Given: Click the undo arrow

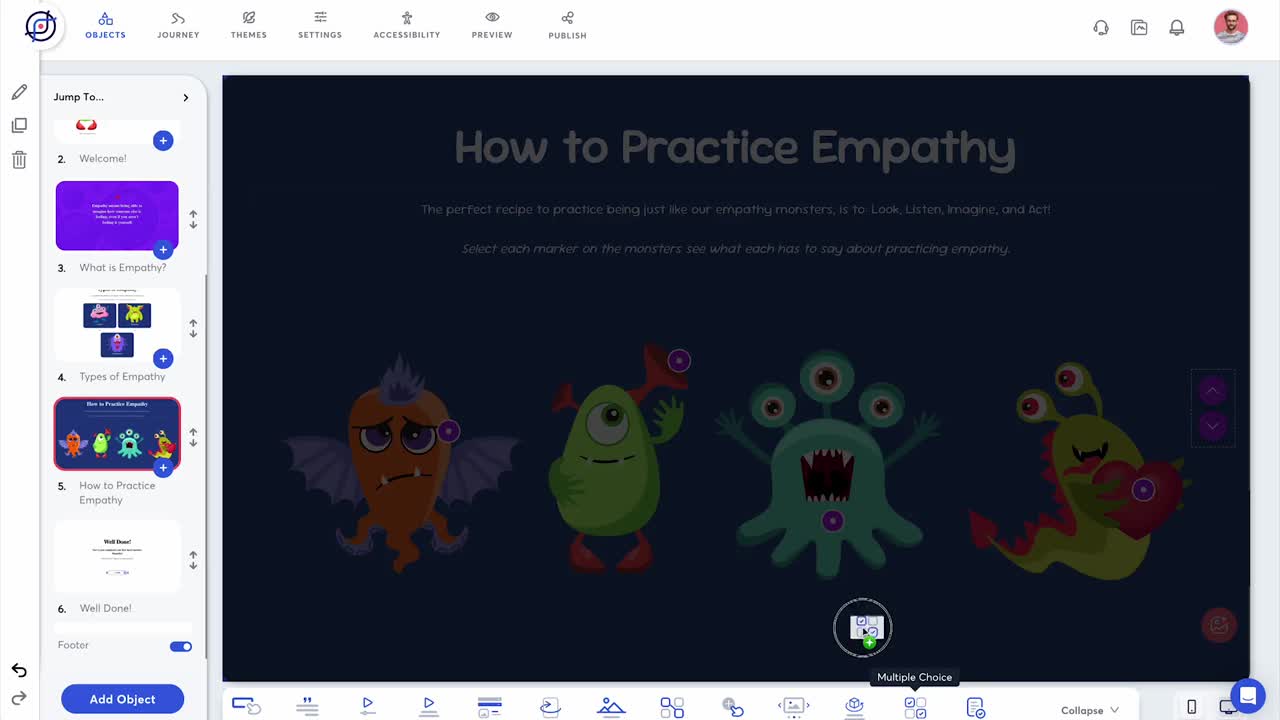Looking at the screenshot, I should click(x=19, y=670).
